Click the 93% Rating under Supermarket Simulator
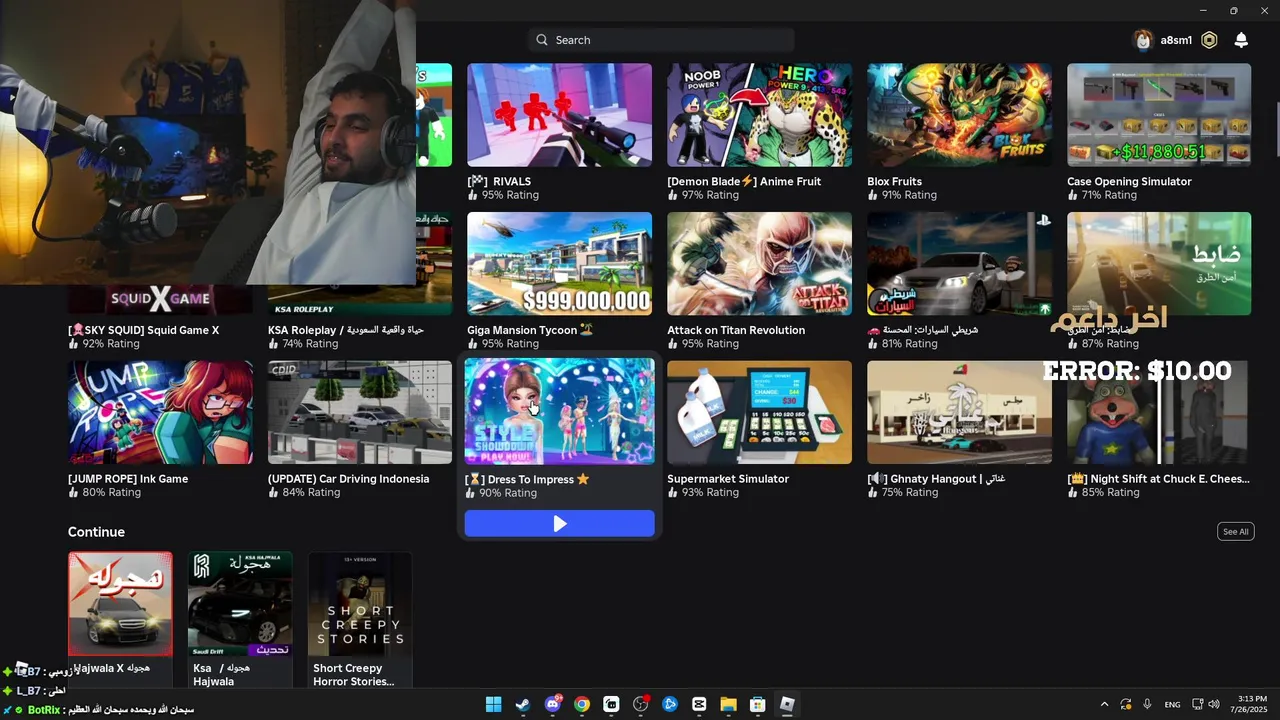 click(x=703, y=493)
